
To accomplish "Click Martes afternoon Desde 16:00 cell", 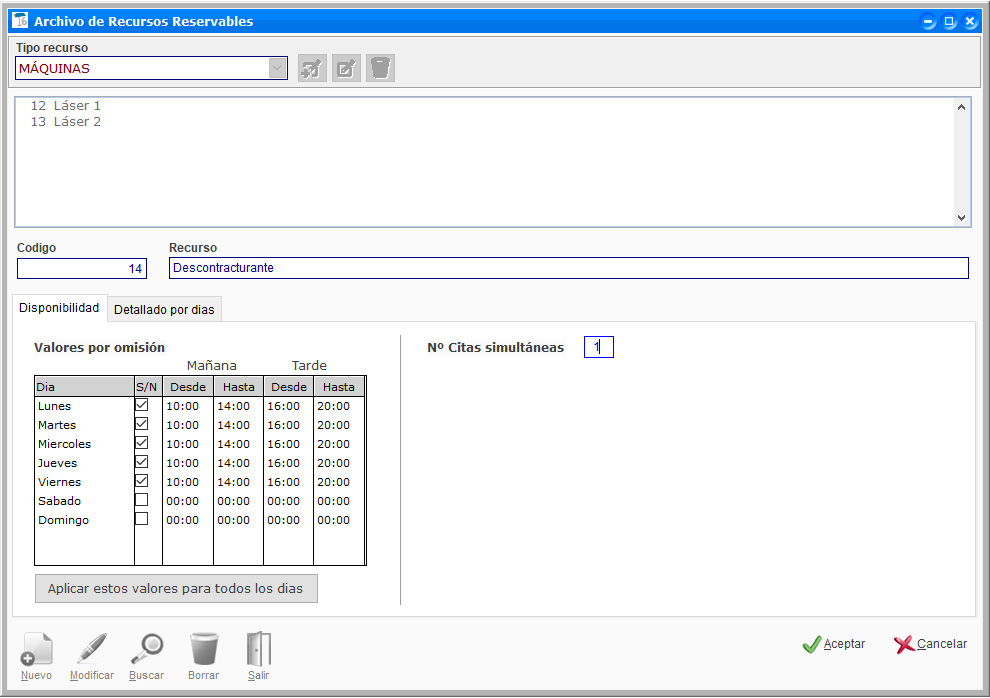I will coord(289,425).
